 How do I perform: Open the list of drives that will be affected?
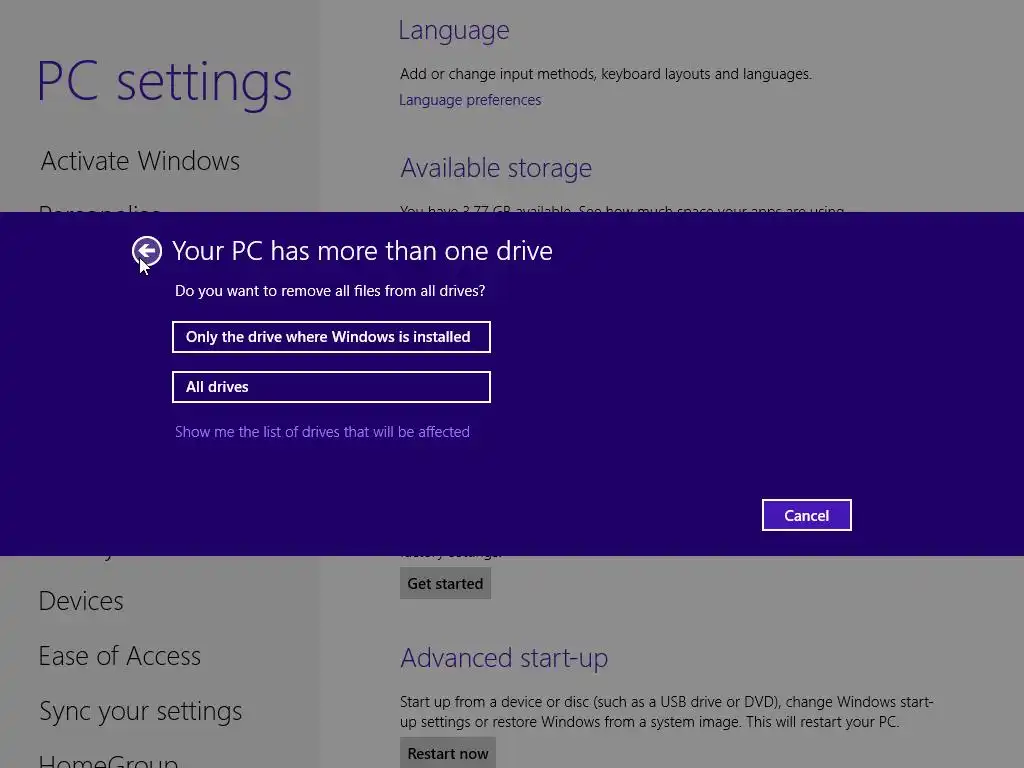click(x=322, y=432)
